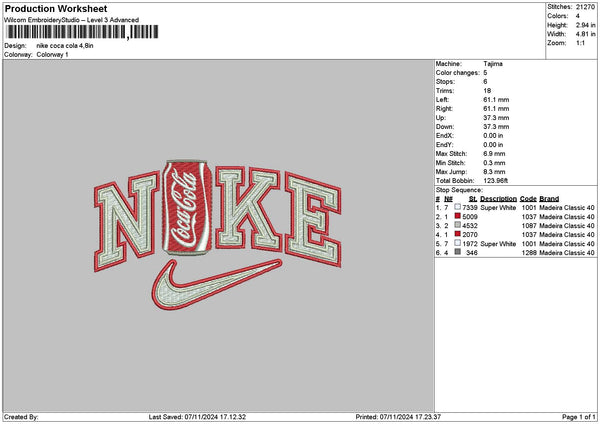This screenshot has width=600, height=424.
Task: Click the 'Code' column header
Action: [x=528, y=199]
